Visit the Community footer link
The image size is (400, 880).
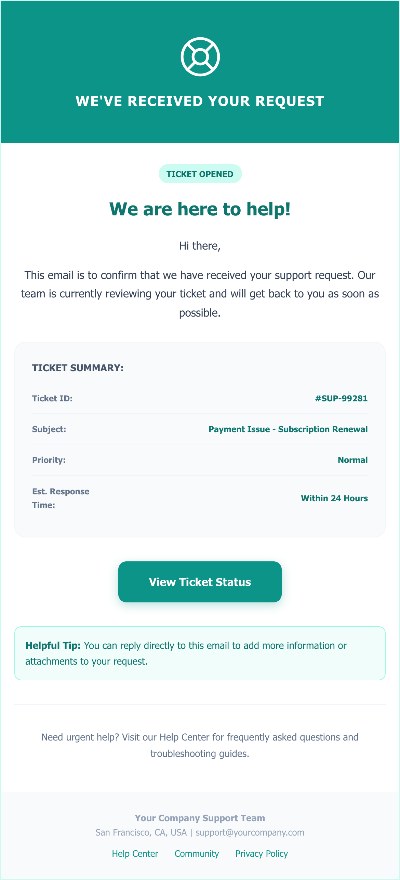click(196, 854)
